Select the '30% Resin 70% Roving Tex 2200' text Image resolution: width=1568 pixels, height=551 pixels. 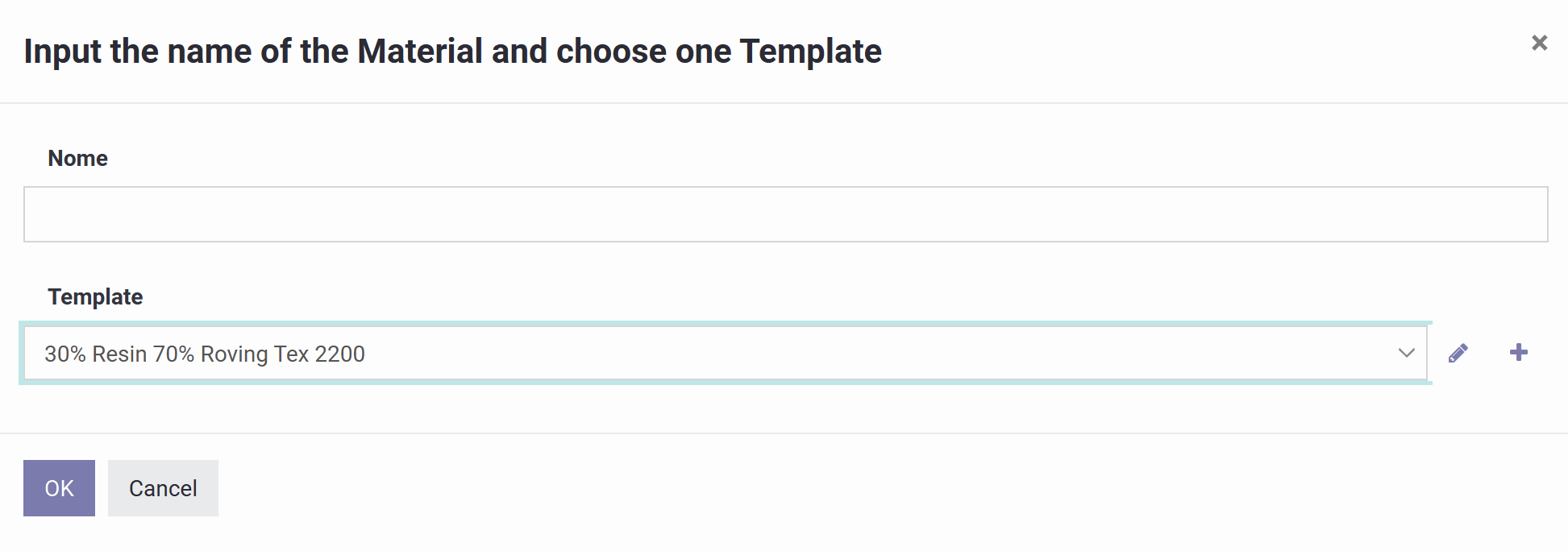click(205, 354)
